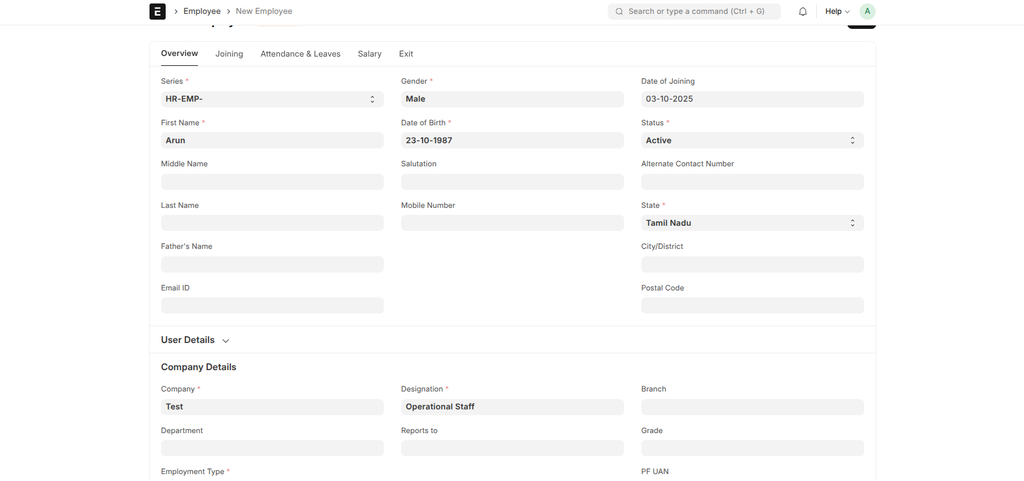Click the search magnifier icon
The height and width of the screenshot is (481, 1024).
(x=619, y=12)
